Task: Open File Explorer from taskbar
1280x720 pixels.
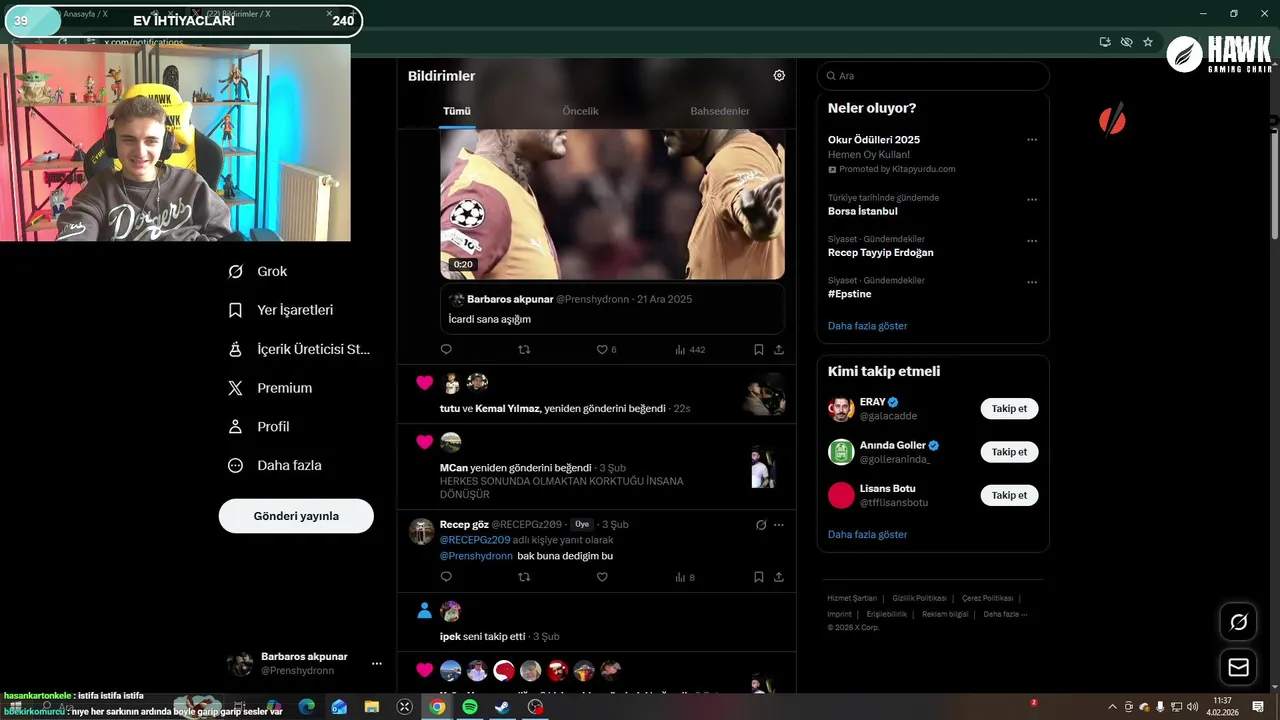Action: tap(372, 706)
